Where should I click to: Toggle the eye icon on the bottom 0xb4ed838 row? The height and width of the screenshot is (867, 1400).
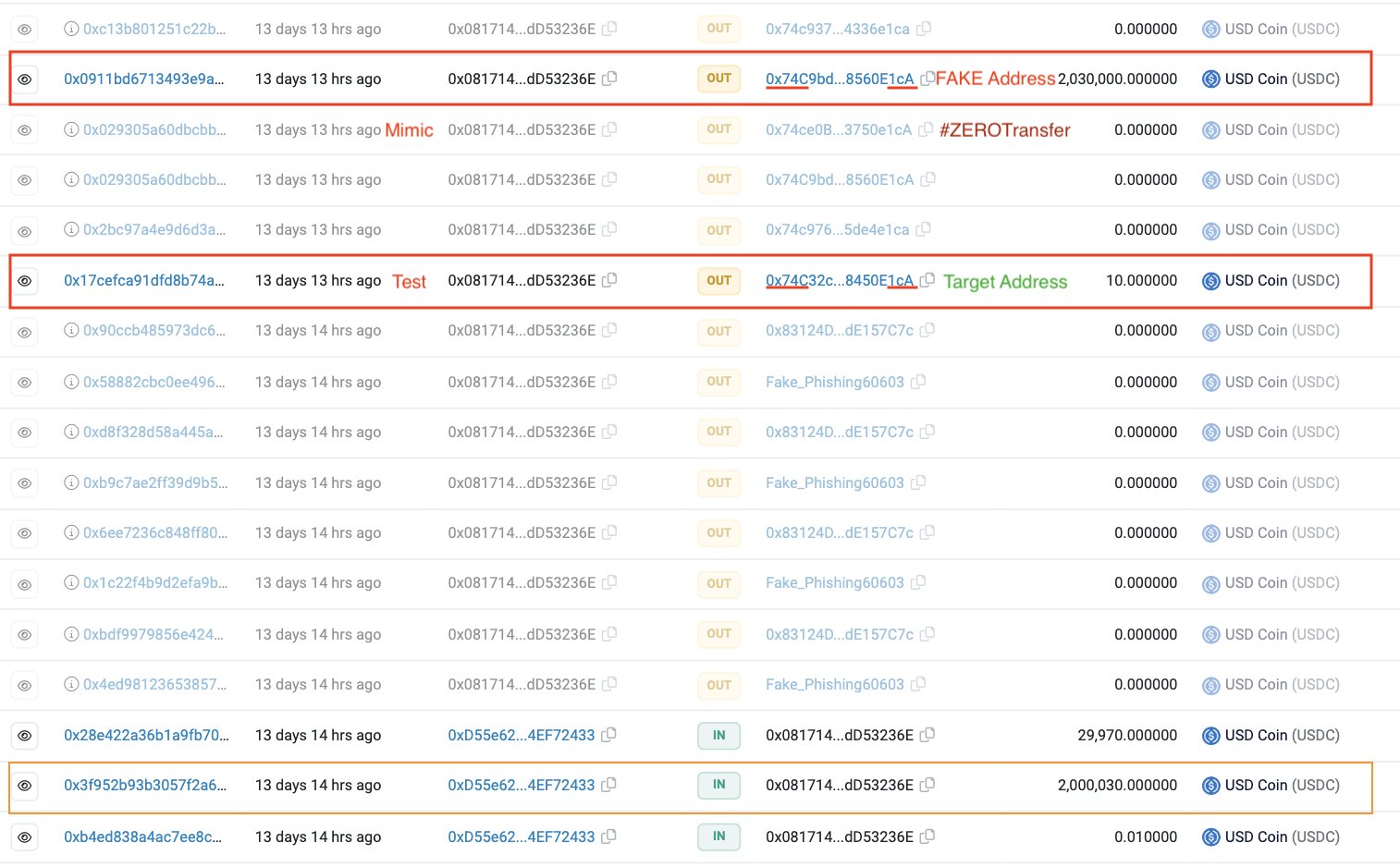[x=25, y=836]
